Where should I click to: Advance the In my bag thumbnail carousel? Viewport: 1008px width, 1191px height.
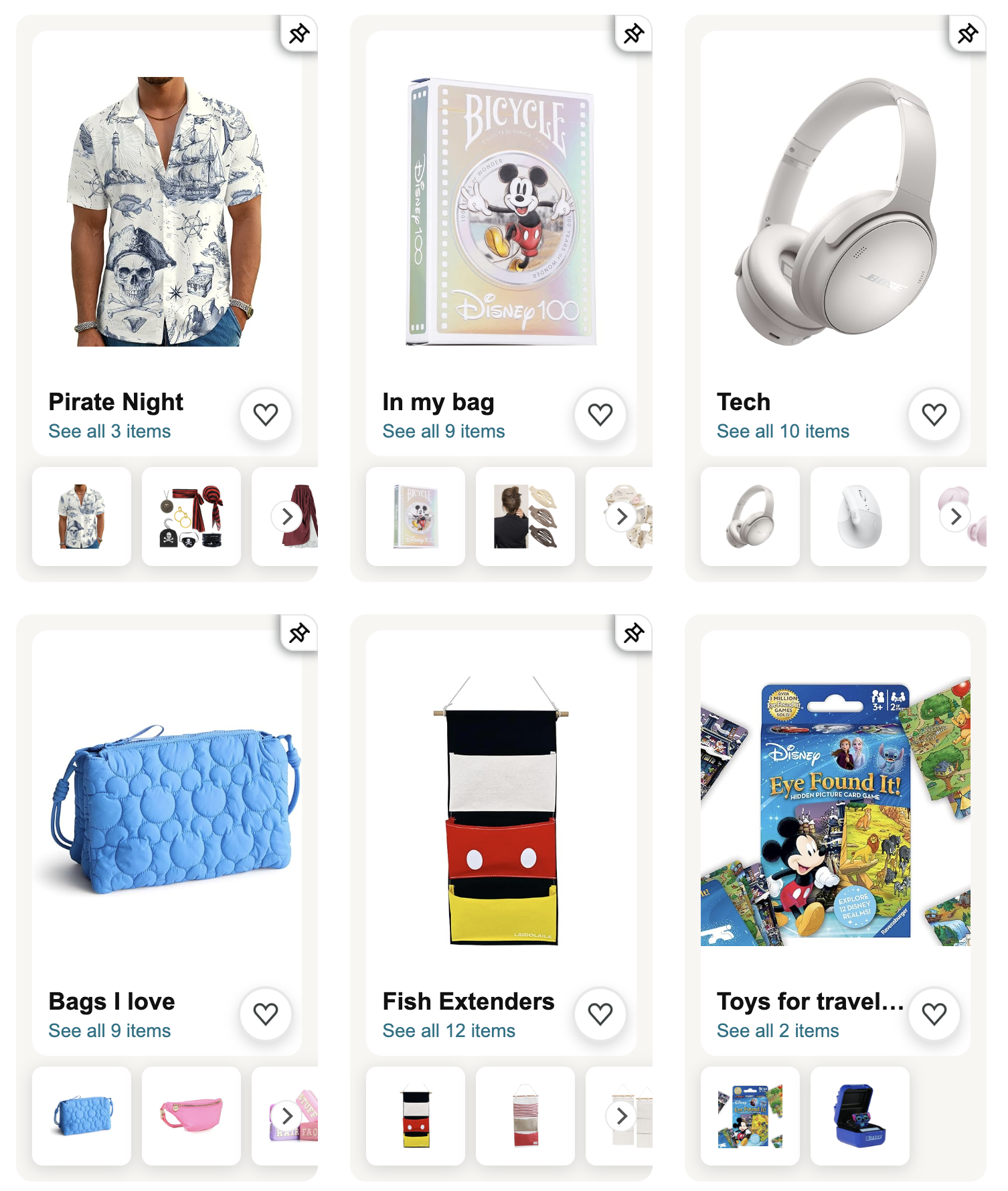coord(622,517)
